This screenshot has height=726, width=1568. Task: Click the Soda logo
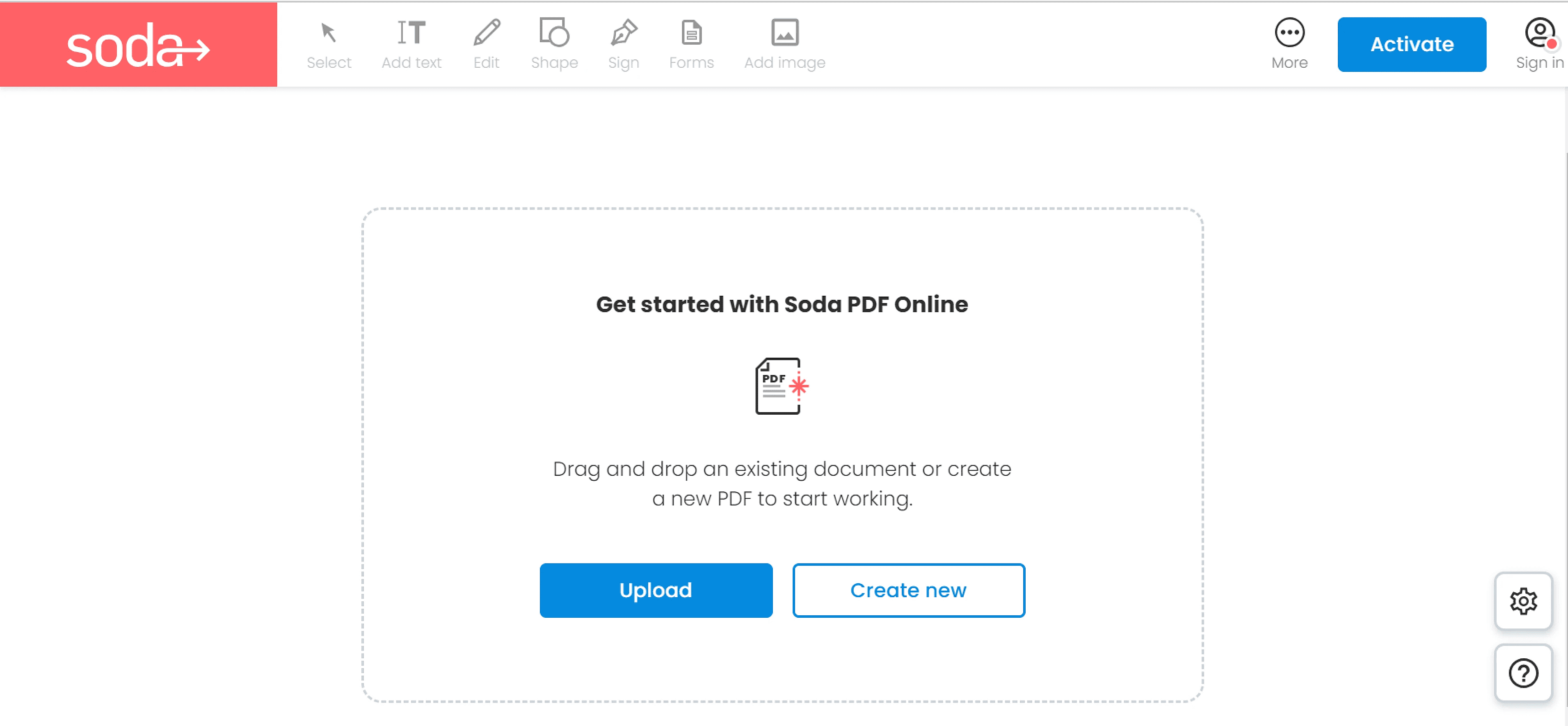click(x=138, y=44)
